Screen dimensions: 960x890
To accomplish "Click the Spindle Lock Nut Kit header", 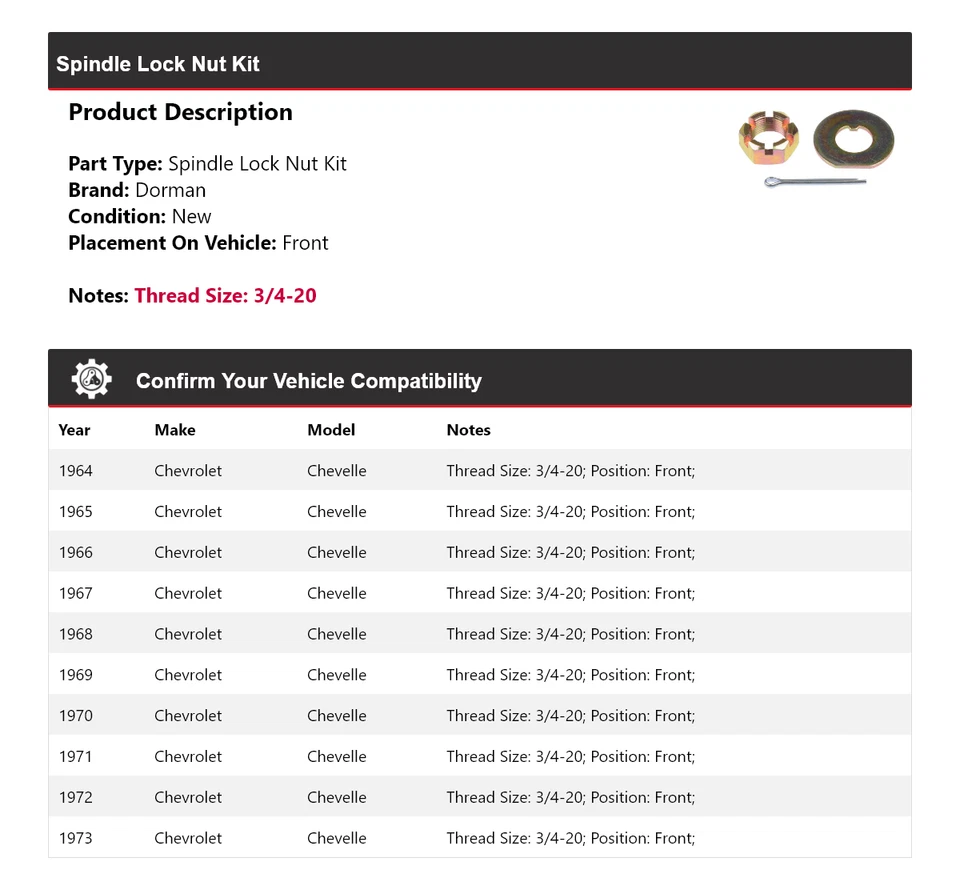I will click(x=158, y=64).
